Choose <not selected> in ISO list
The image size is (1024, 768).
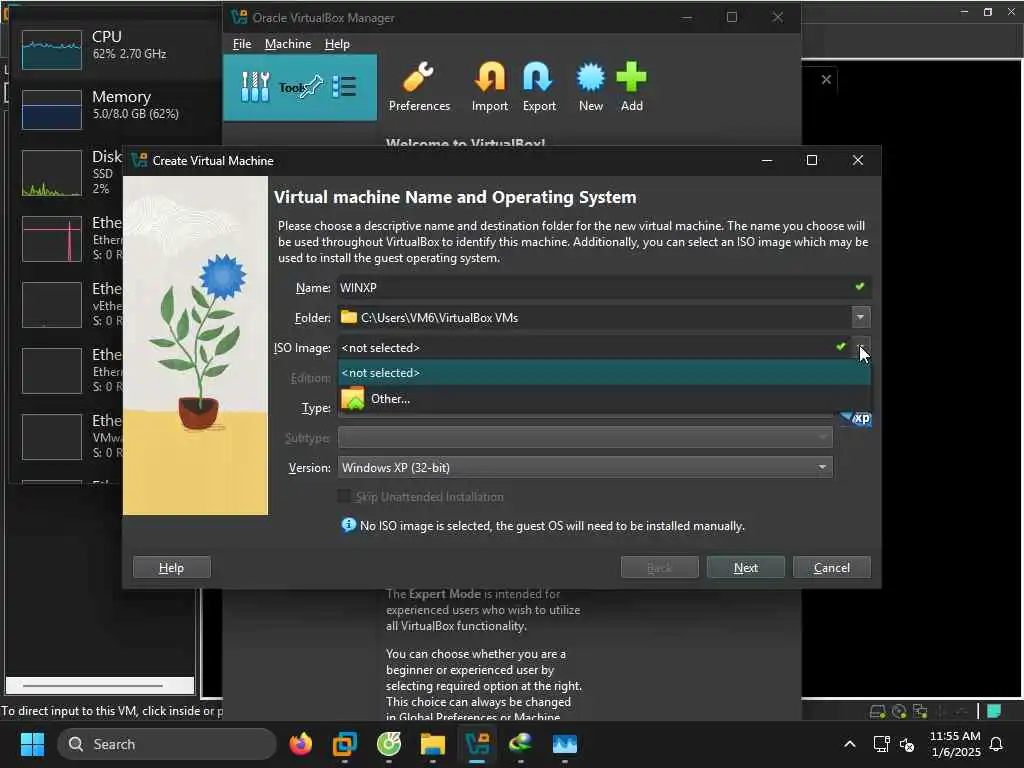click(604, 373)
